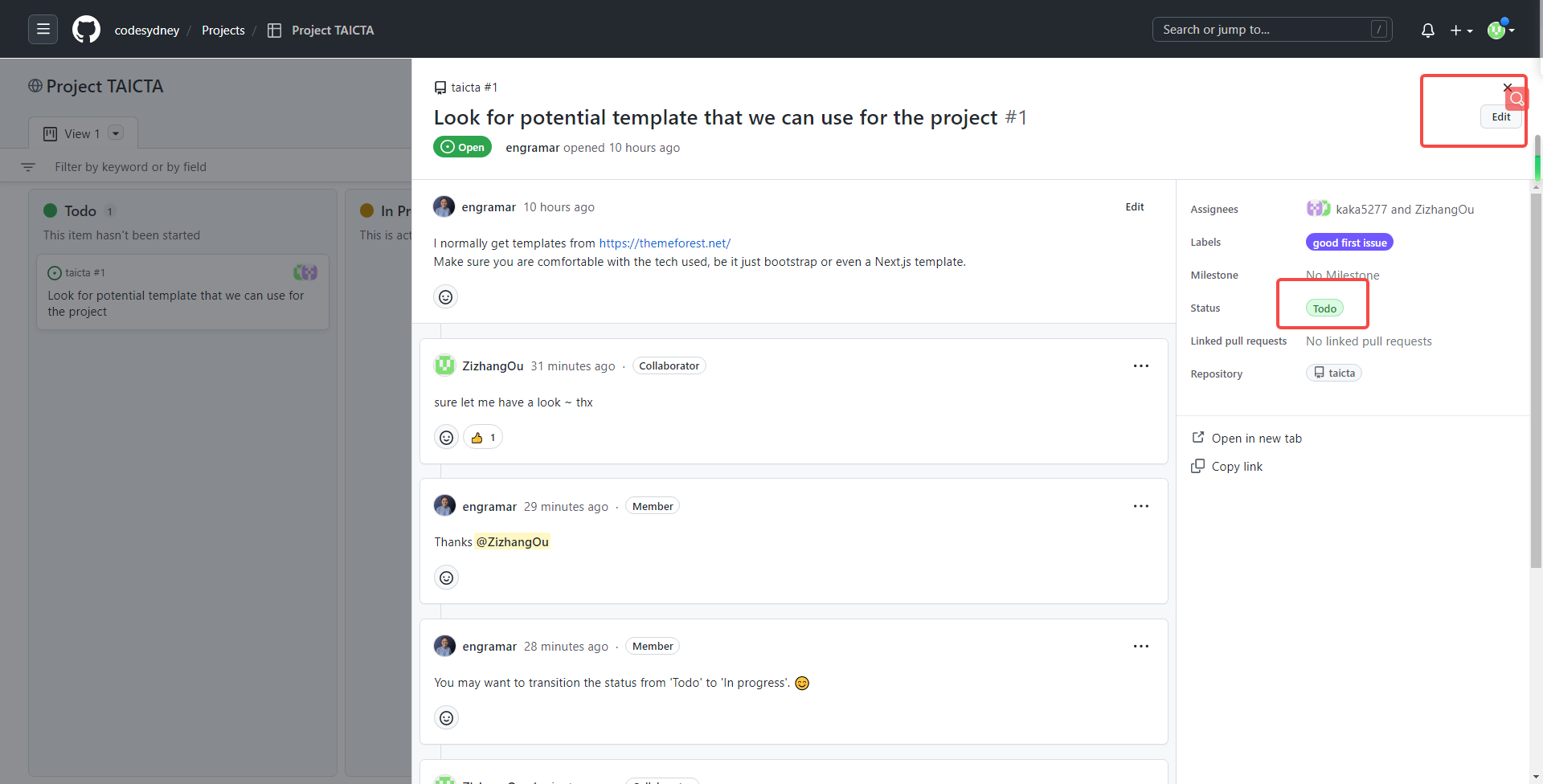Add a smiley reaction to ZizhangOu's comment

pos(446,437)
